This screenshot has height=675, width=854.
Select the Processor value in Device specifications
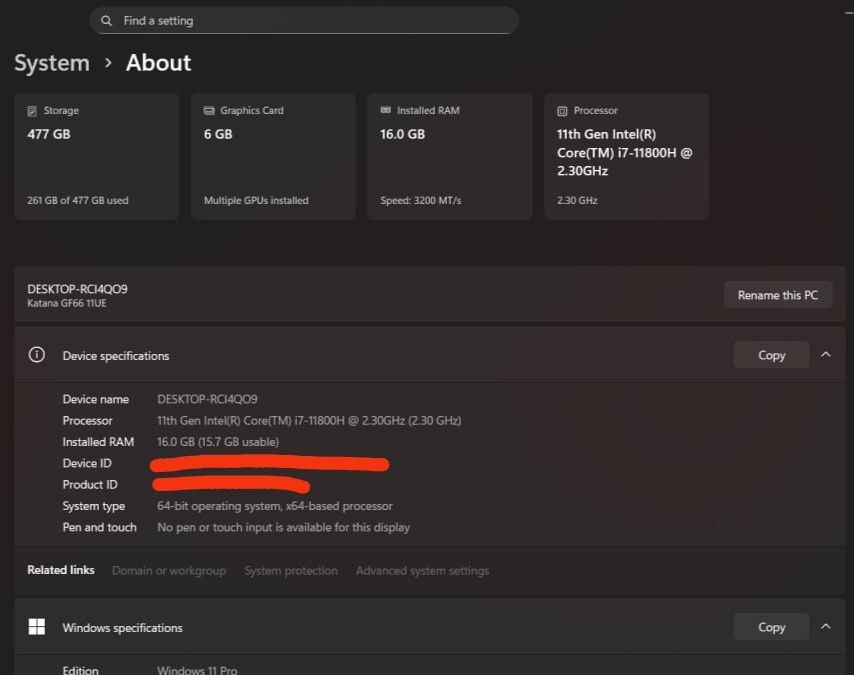[x=309, y=421]
